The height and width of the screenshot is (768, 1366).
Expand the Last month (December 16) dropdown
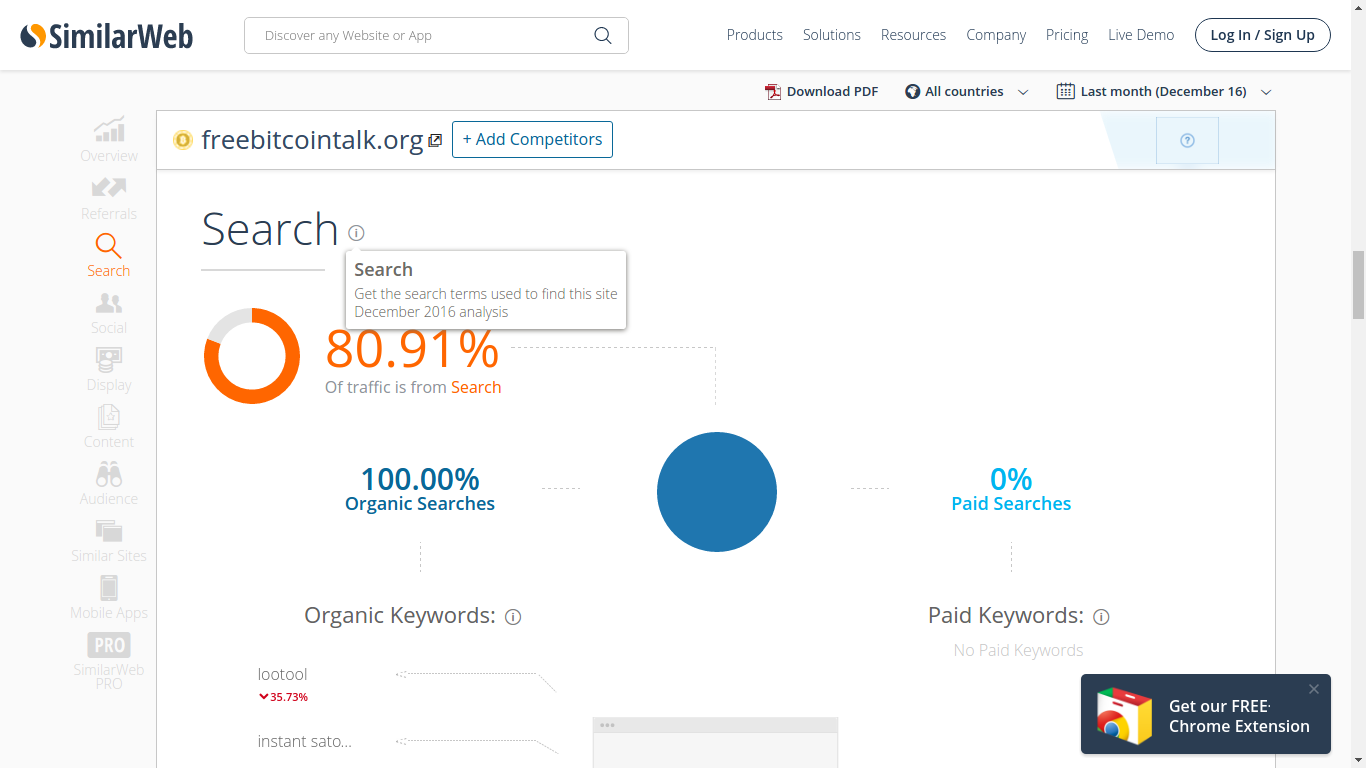pos(1165,91)
